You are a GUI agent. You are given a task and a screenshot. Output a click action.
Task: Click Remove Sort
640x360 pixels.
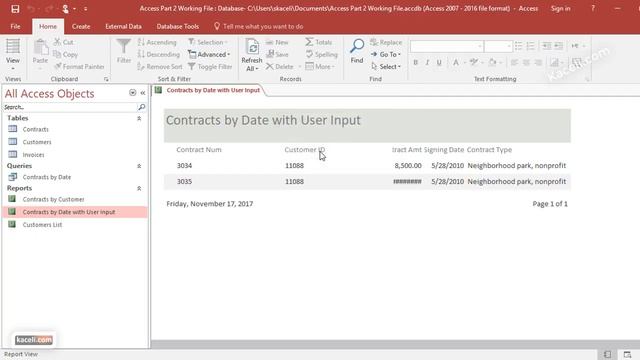[x=160, y=67]
